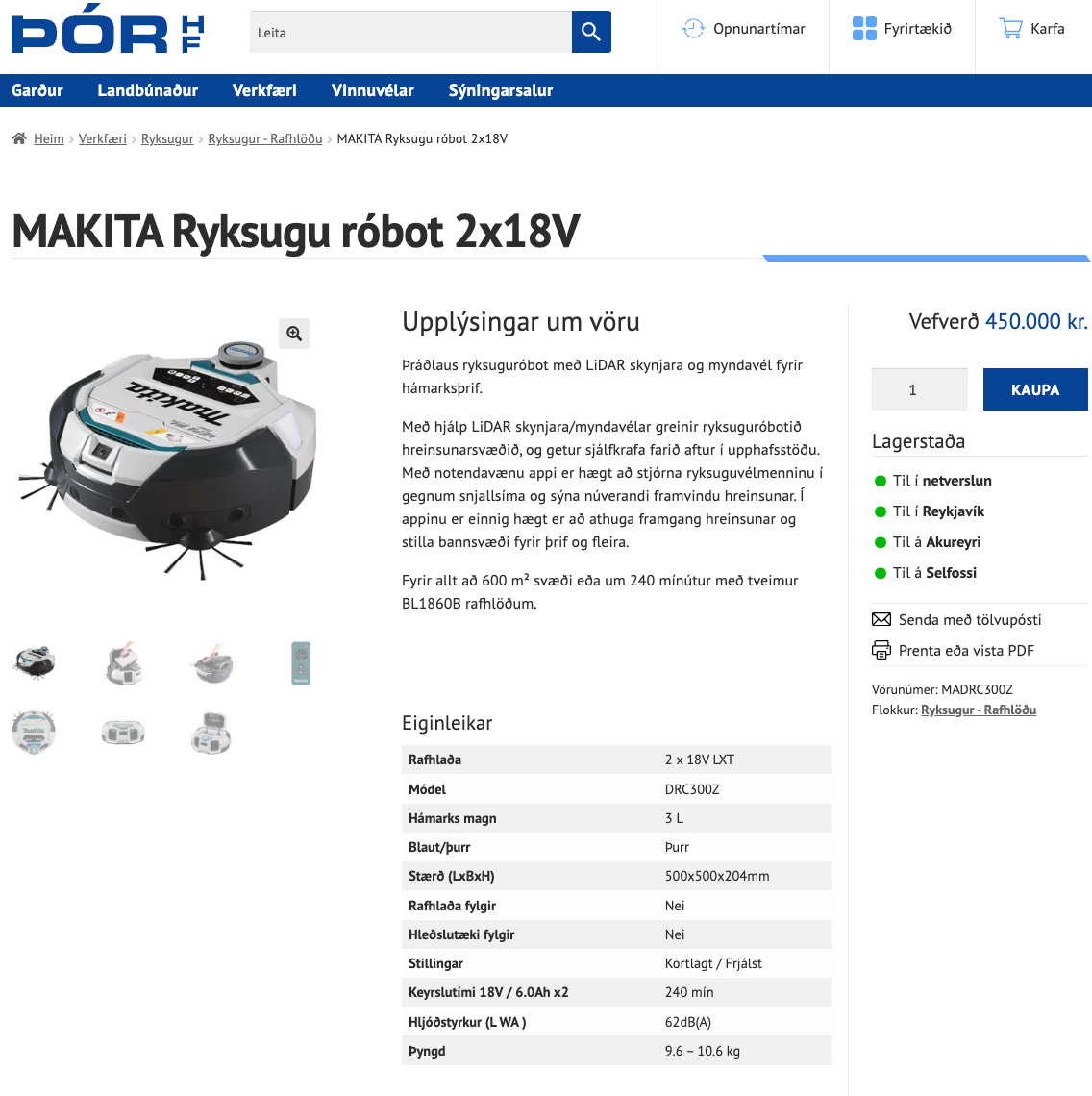Viewport: 1092px width, 1096px height.
Task: Click the 'Hleðslutæki fylgir' row label
Action: (x=461, y=934)
